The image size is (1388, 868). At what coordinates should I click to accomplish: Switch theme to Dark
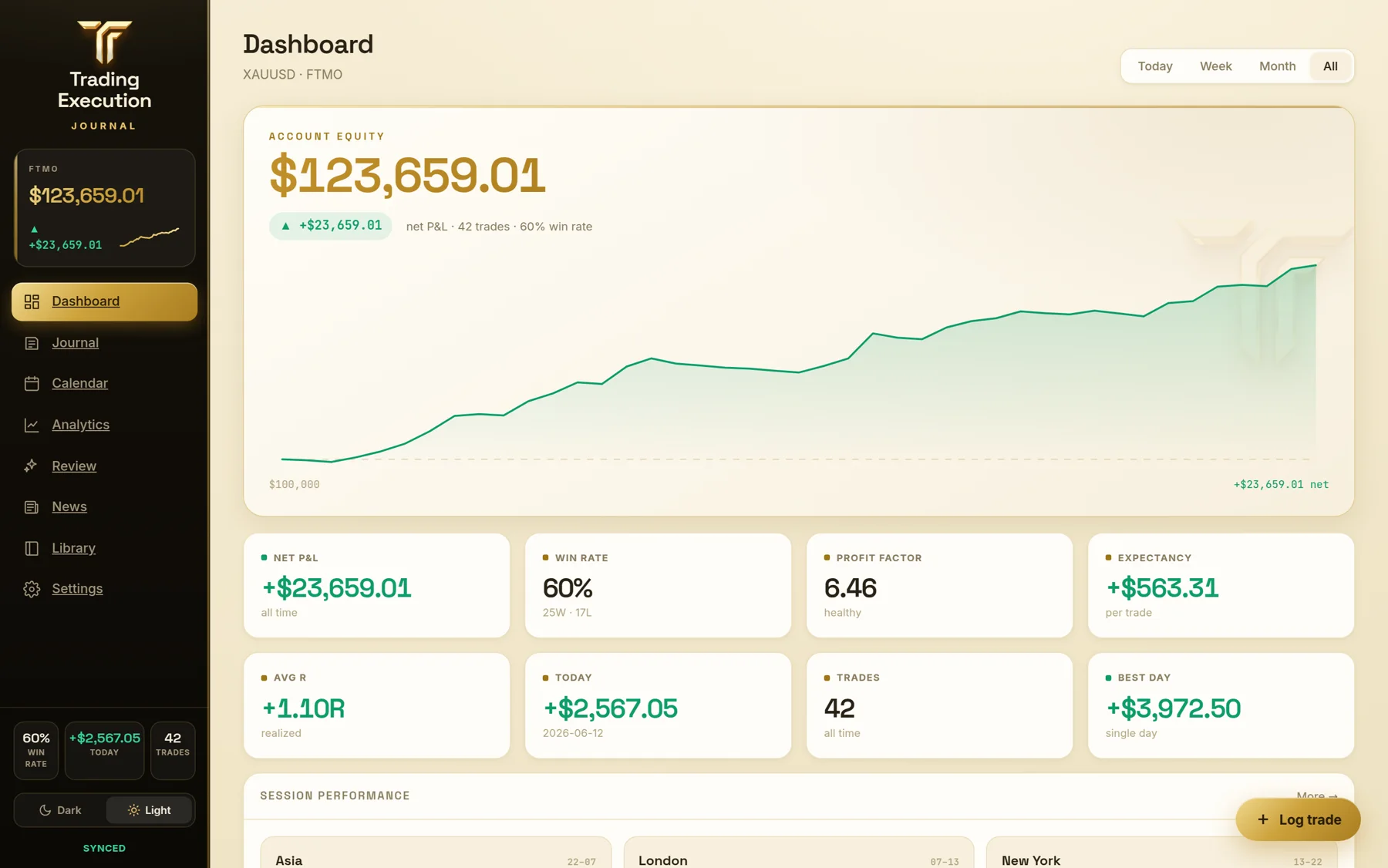tap(60, 810)
